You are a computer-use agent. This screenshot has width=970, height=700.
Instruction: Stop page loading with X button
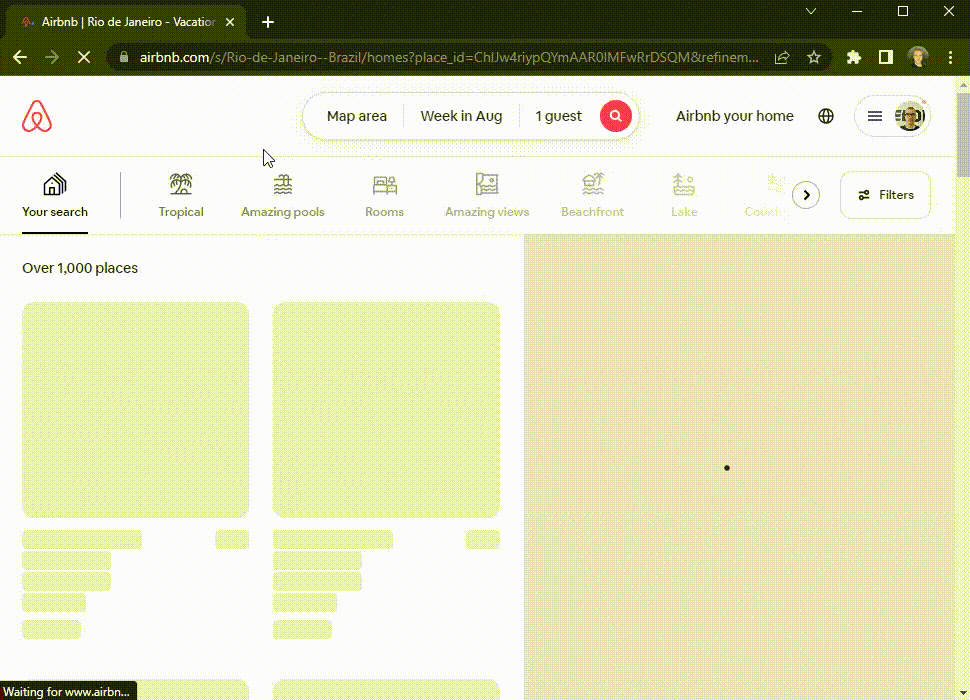tap(84, 58)
